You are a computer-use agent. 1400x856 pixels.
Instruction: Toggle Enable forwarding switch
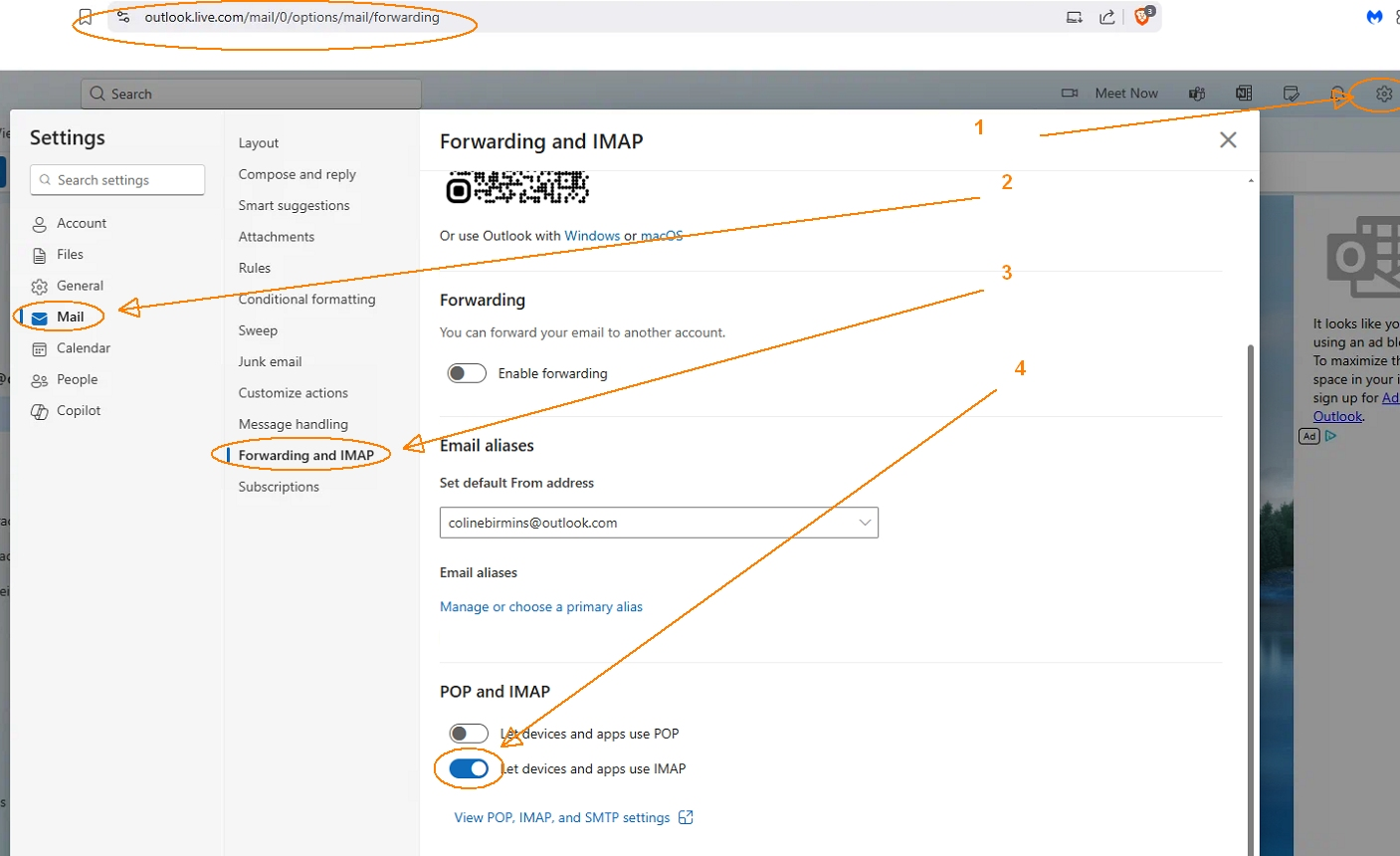[x=467, y=373]
